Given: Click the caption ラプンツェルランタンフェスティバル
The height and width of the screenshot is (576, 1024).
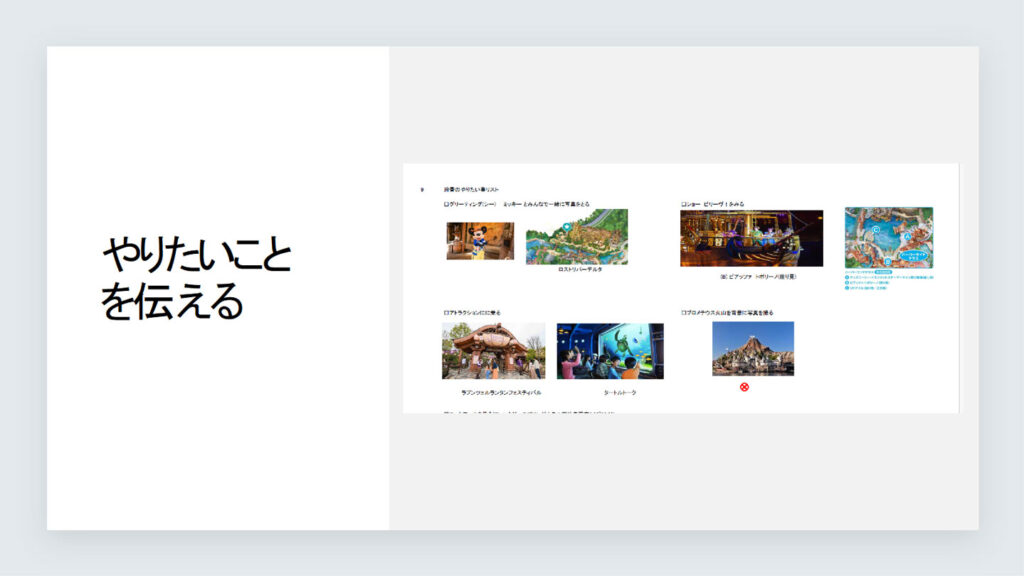Looking at the screenshot, I should pyautogui.click(x=501, y=392).
